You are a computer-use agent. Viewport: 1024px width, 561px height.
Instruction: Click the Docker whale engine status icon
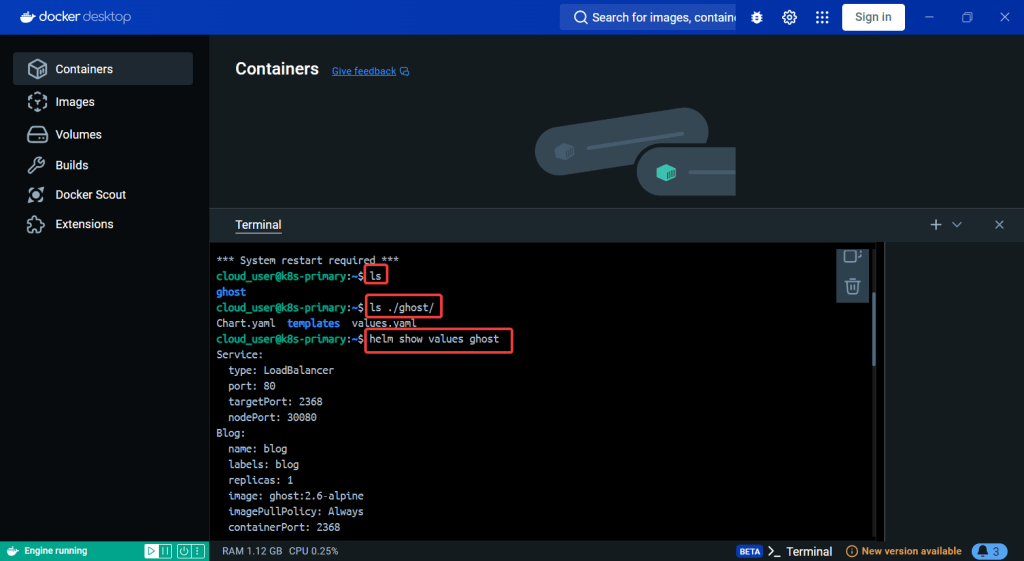(12, 551)
